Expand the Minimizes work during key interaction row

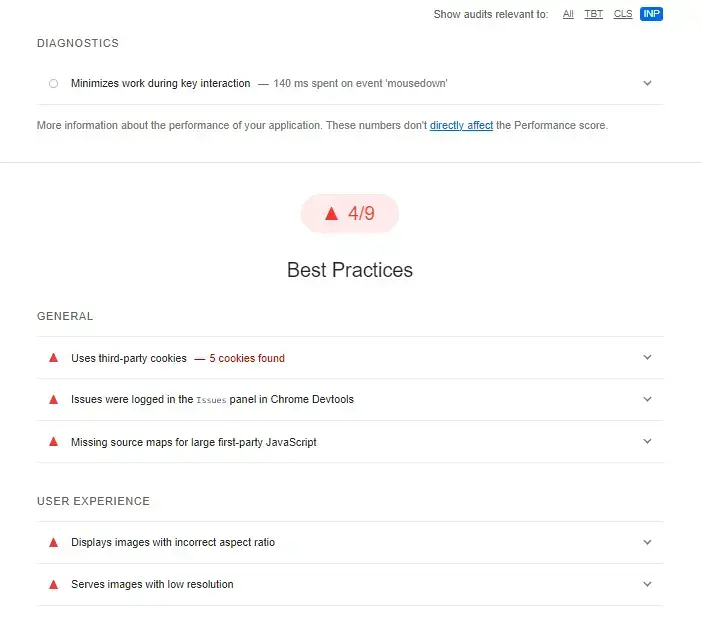[647, 83]
